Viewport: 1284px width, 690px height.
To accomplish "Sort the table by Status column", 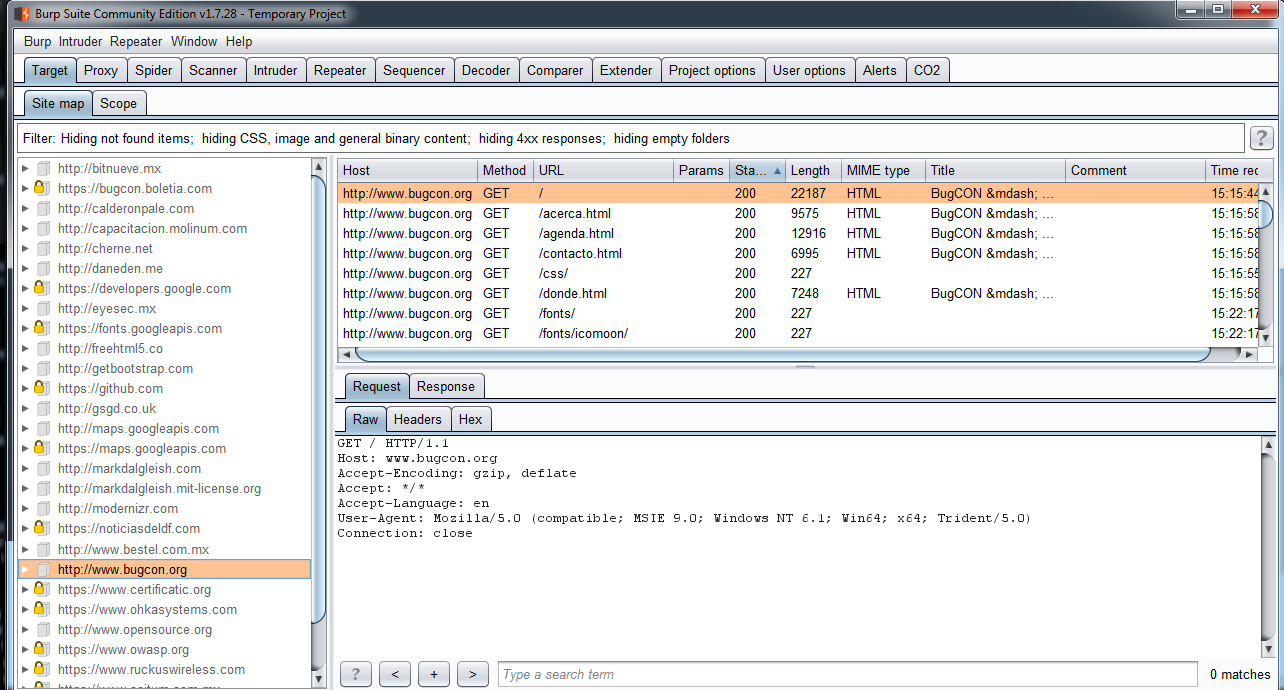I will (757, 170).
